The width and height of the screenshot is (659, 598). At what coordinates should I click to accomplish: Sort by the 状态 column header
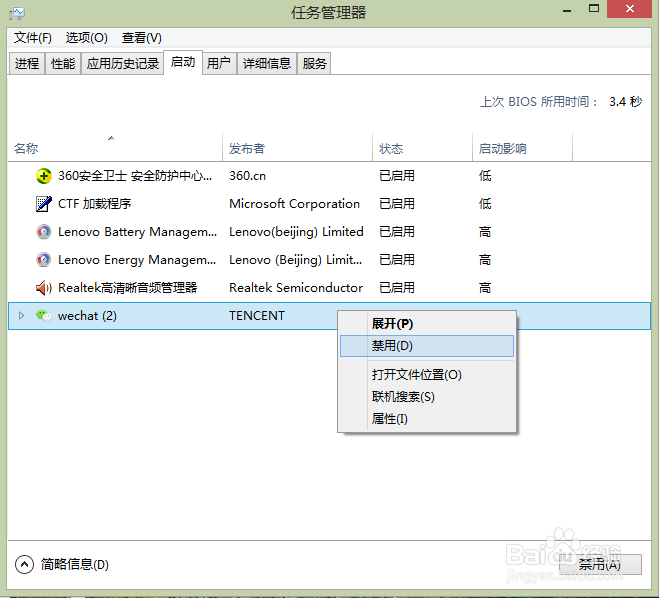(422, 147)
